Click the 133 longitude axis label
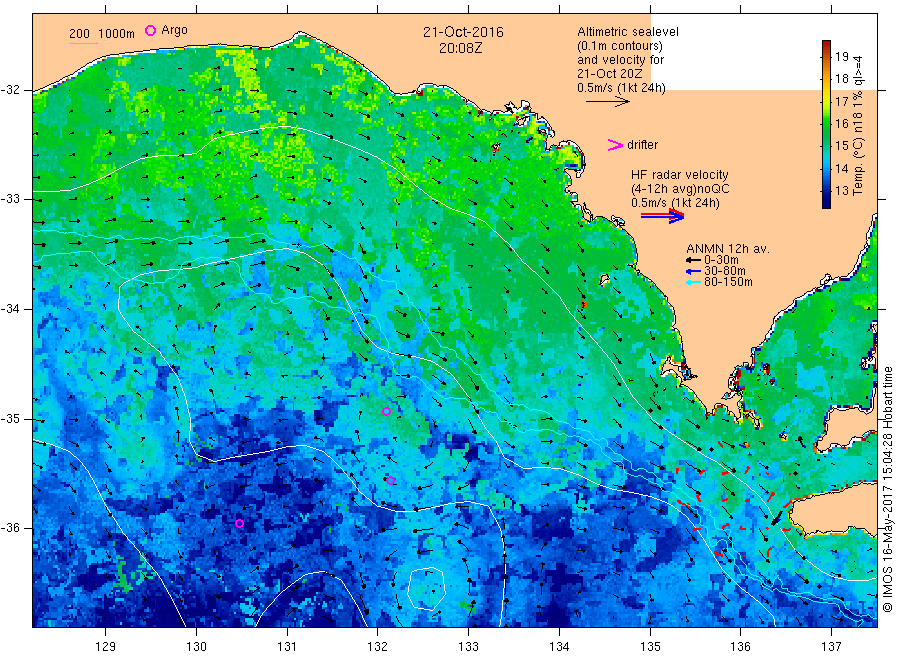Viewport: 900px width, 660px height. 468,646
